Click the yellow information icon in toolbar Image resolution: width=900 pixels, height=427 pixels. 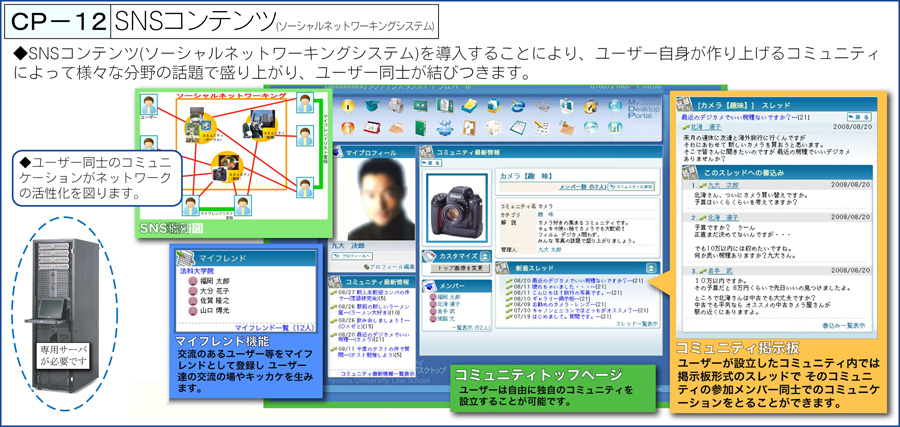[x=348, y=106]
